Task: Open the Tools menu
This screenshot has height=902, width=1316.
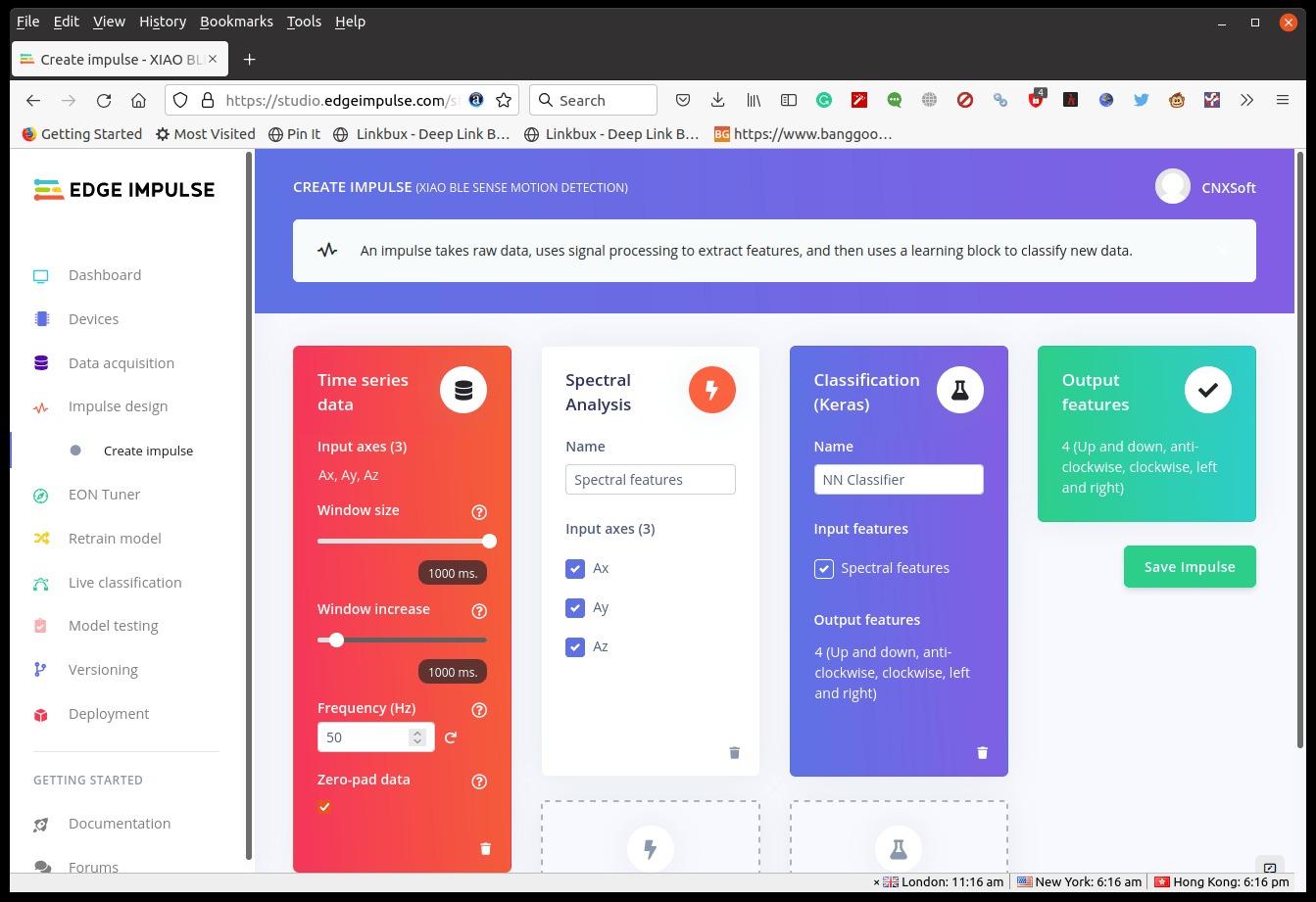Action: 304,22
